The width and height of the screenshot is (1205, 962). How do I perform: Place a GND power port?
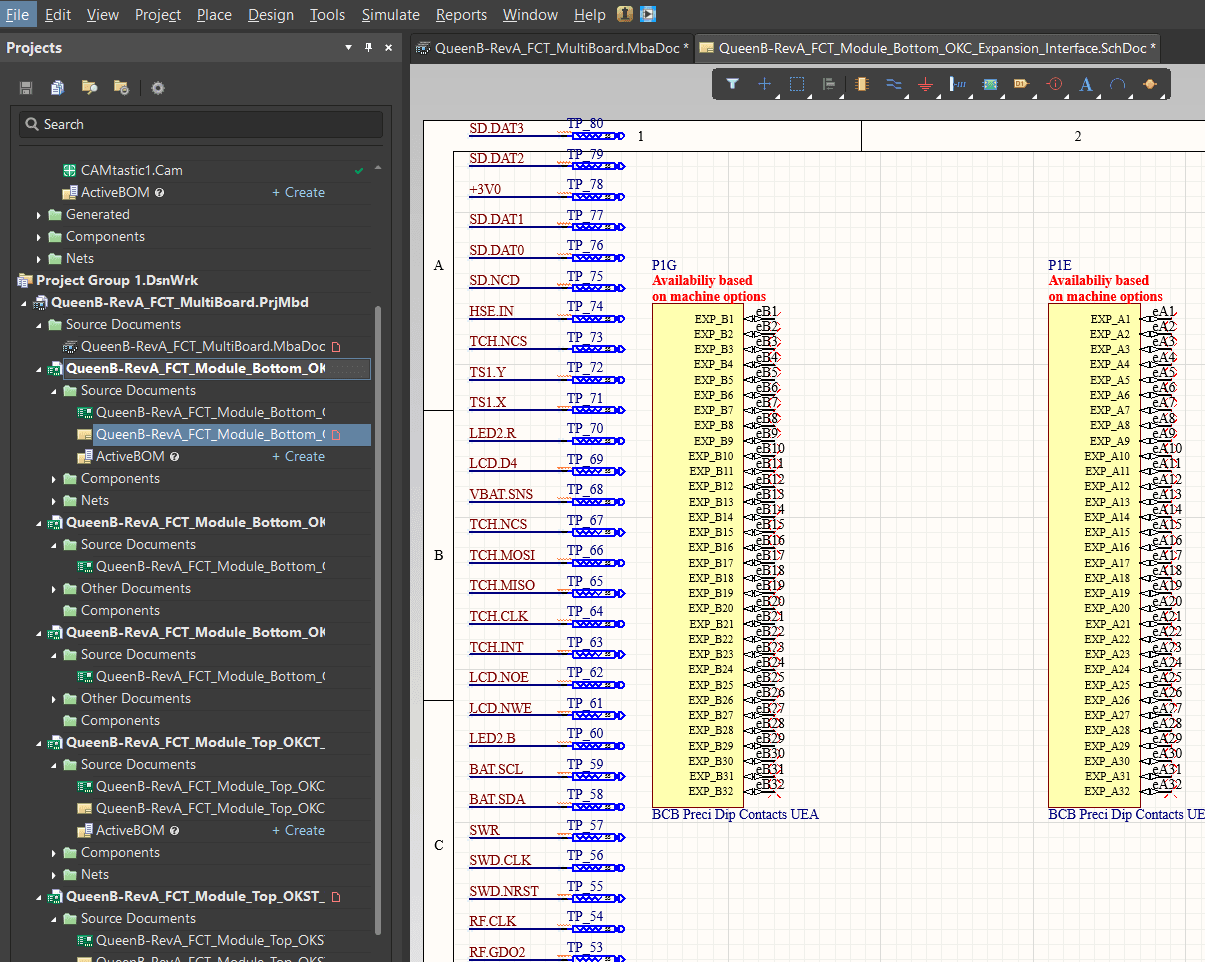pos(926,85)
